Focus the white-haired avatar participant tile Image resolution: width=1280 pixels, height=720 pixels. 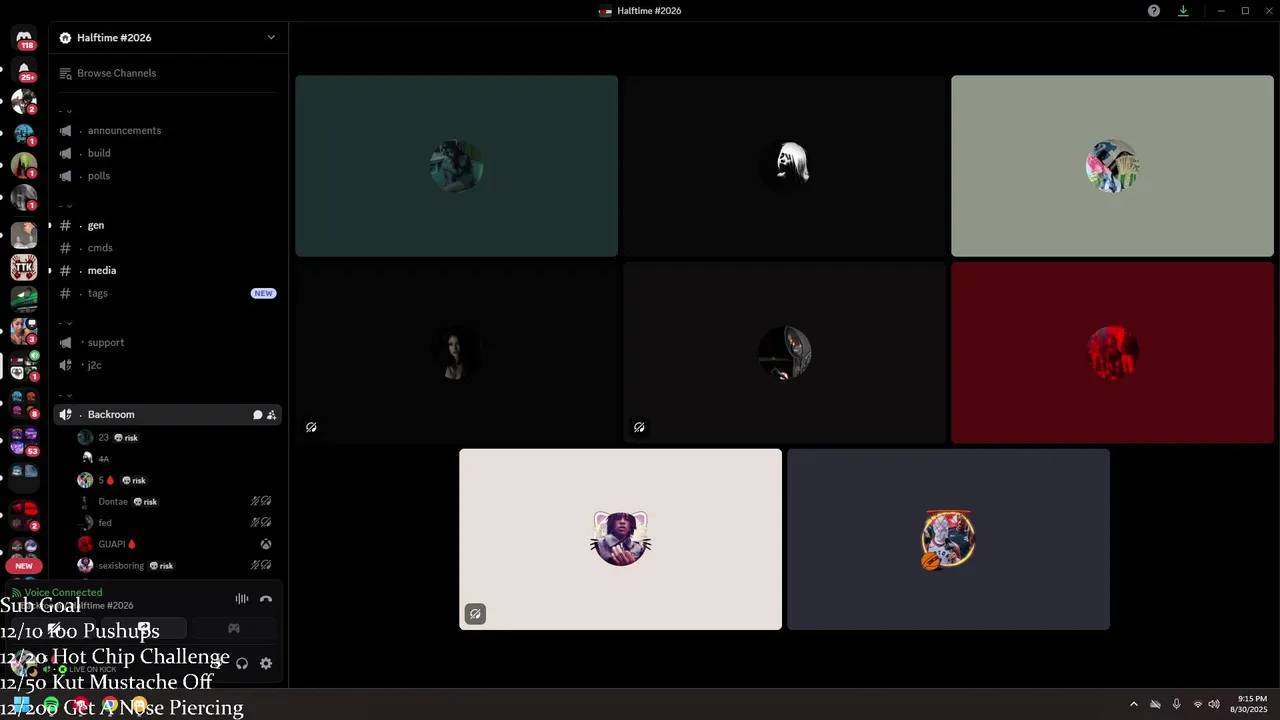[784, 166]
